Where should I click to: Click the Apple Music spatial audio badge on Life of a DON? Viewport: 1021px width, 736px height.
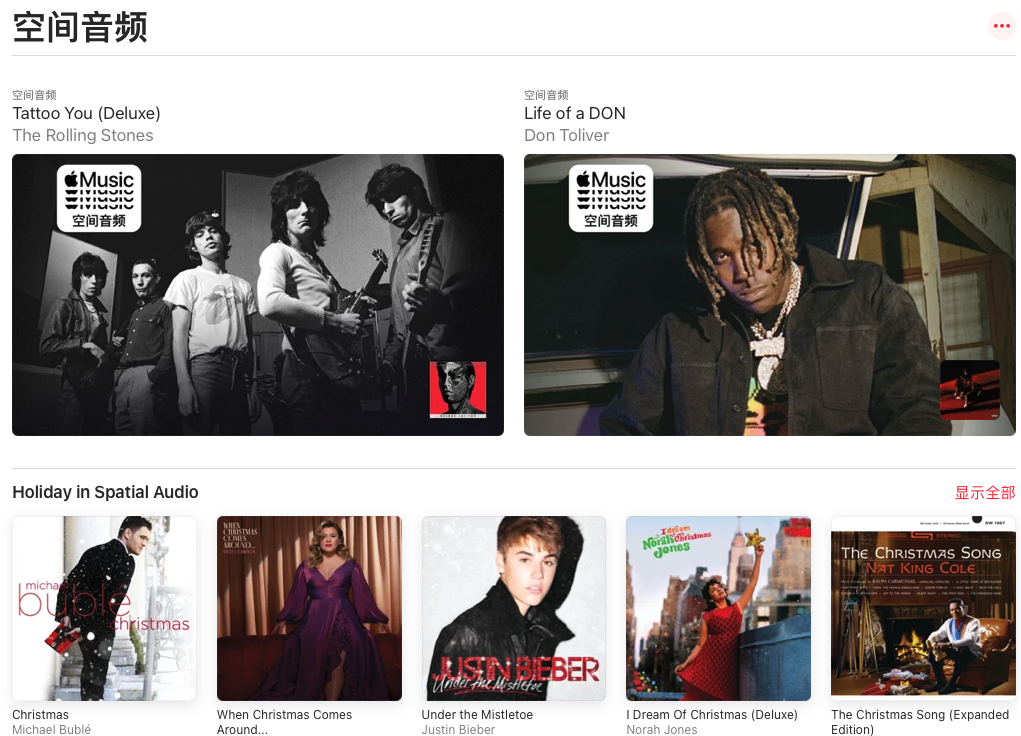click(611, 198)
